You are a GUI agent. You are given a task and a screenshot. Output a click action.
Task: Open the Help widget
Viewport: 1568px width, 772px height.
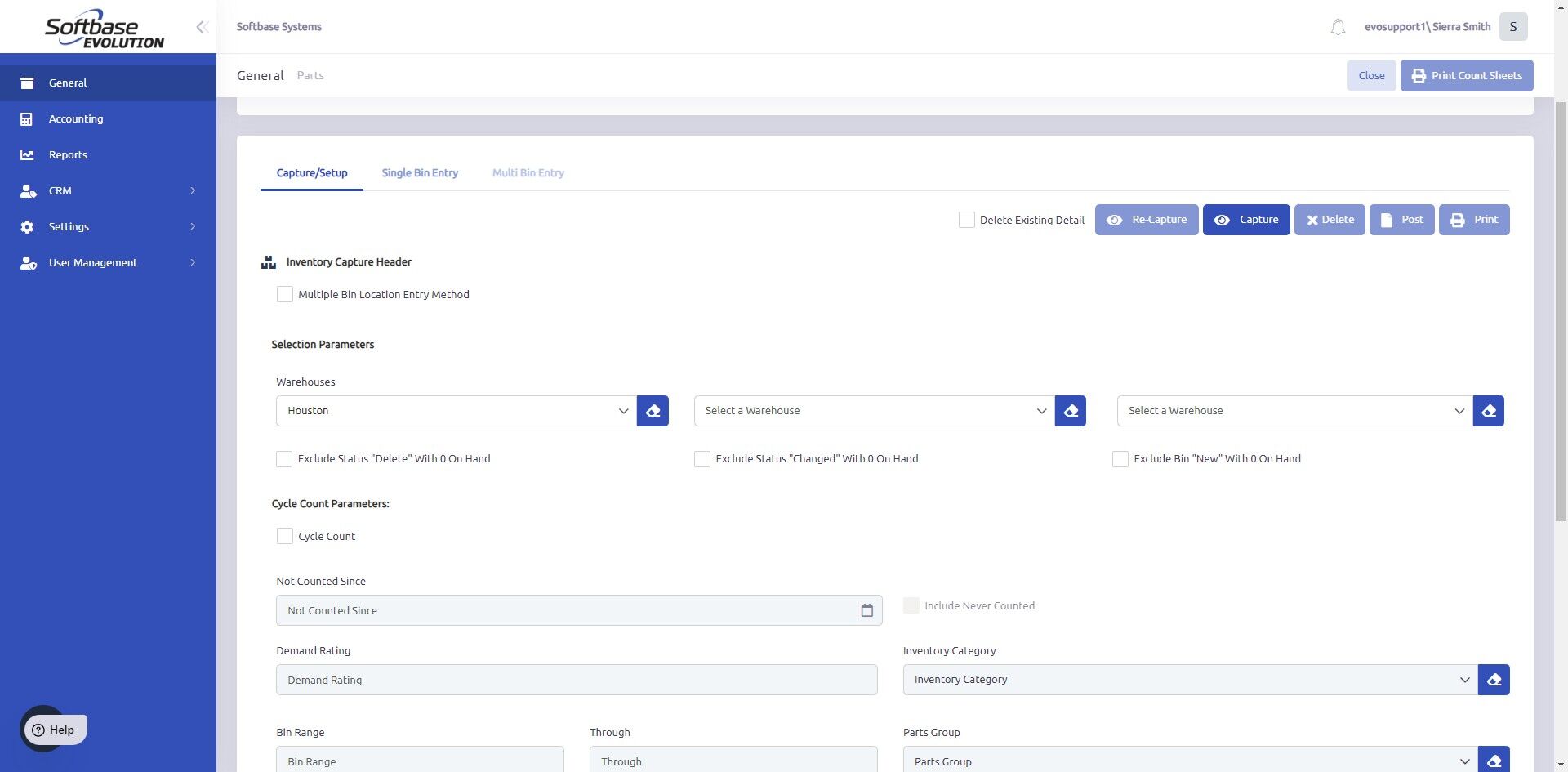coord(54,730)
